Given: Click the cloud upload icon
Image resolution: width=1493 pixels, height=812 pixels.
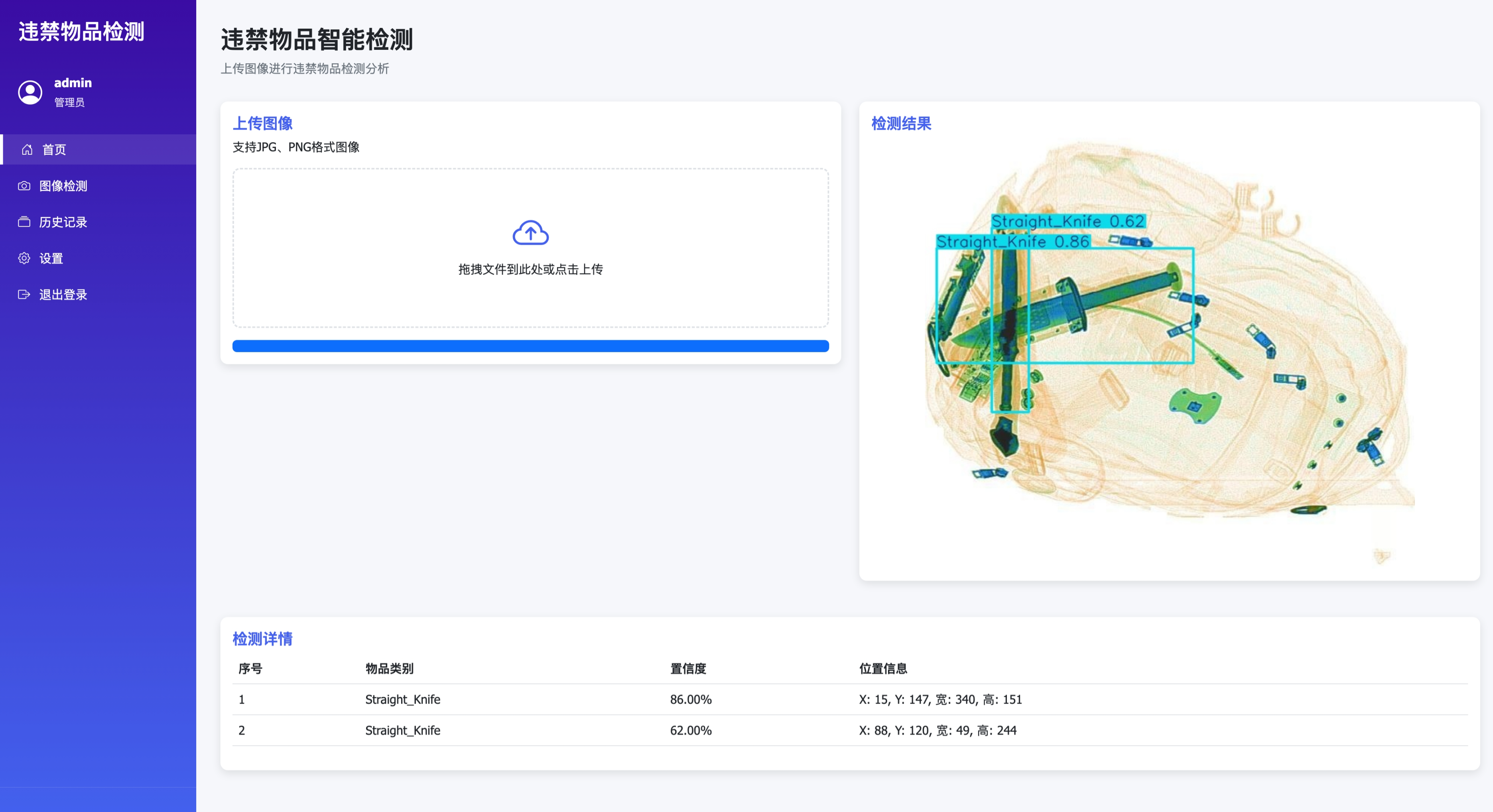Looking at the screenshot, I should [x=530, y=233].
